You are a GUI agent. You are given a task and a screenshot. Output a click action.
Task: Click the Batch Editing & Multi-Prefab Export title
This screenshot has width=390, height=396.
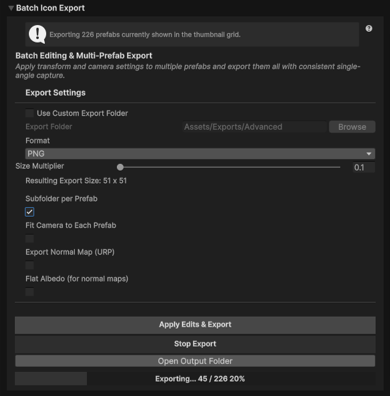point(84,56)
